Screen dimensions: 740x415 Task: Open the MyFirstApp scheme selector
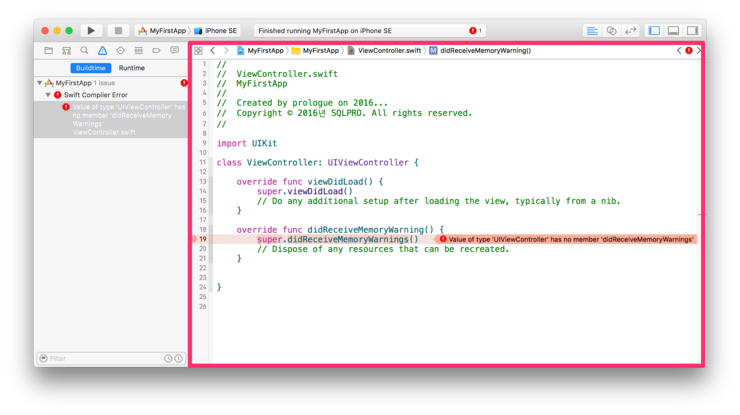[x=162, y=31]
